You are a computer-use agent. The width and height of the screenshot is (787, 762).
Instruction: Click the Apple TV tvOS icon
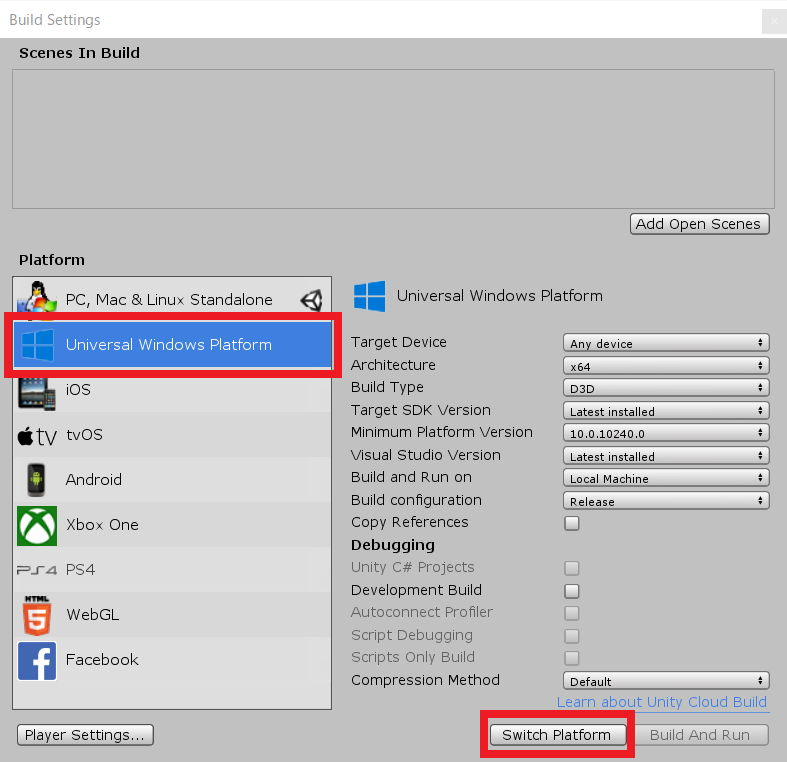pyautogui.click(x=37, y=436)
